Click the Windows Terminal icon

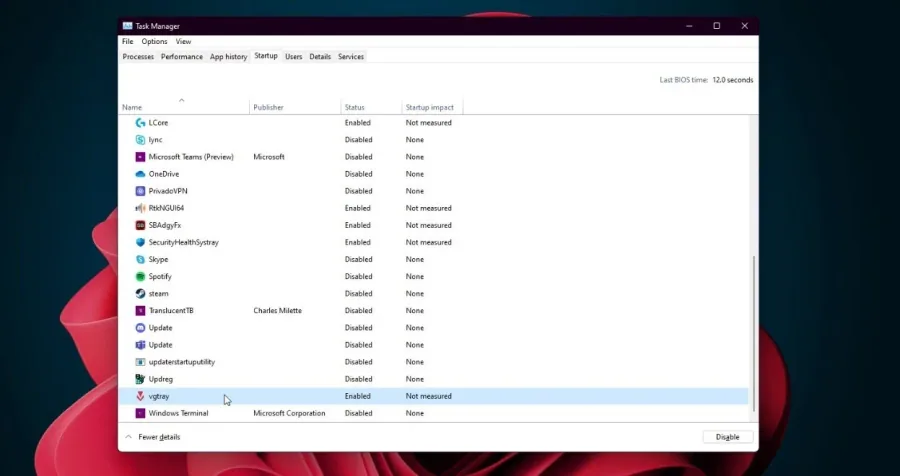coord(140,413)
